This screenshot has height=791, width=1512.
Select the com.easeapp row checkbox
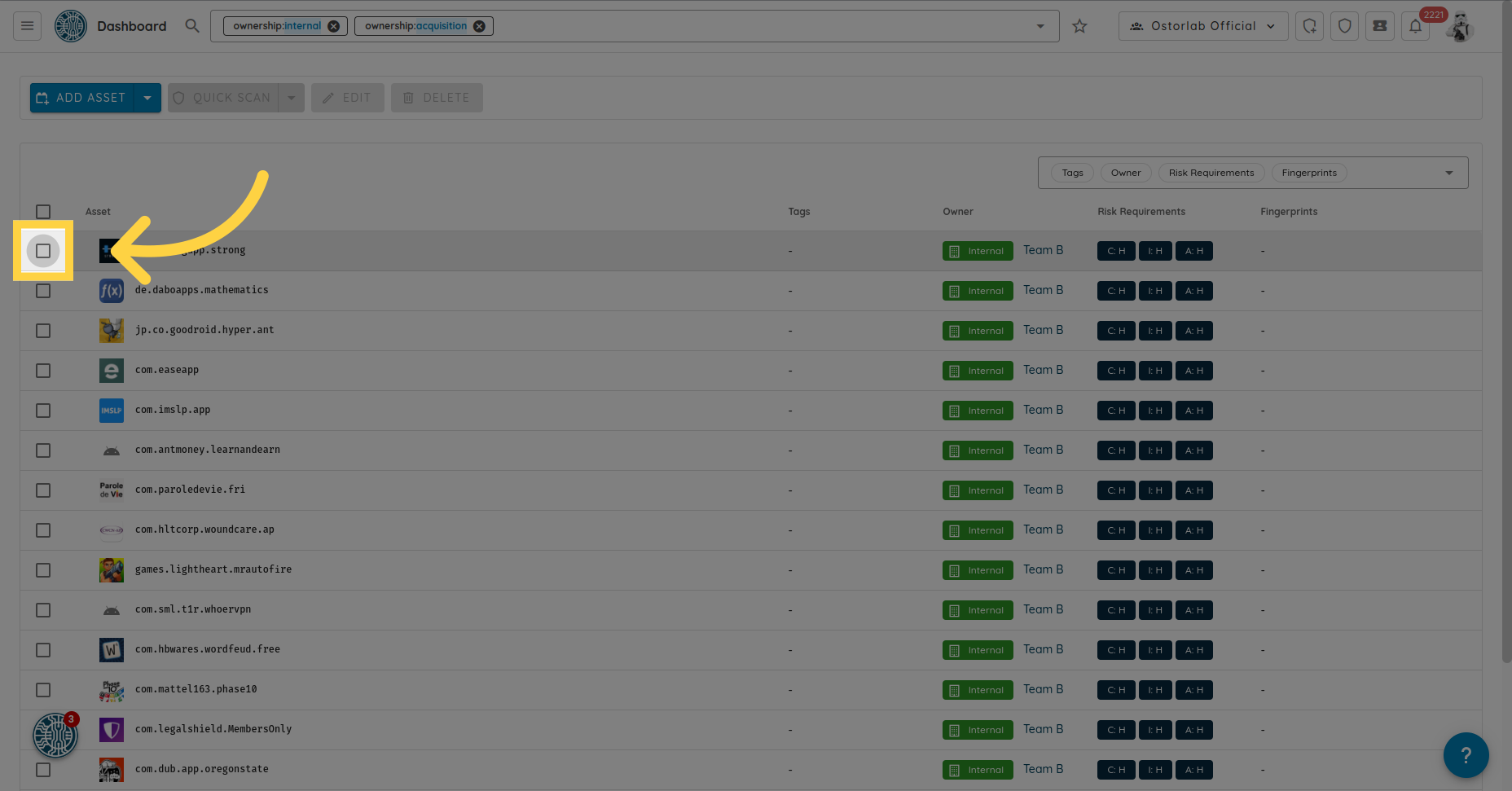tap(43, 371)
